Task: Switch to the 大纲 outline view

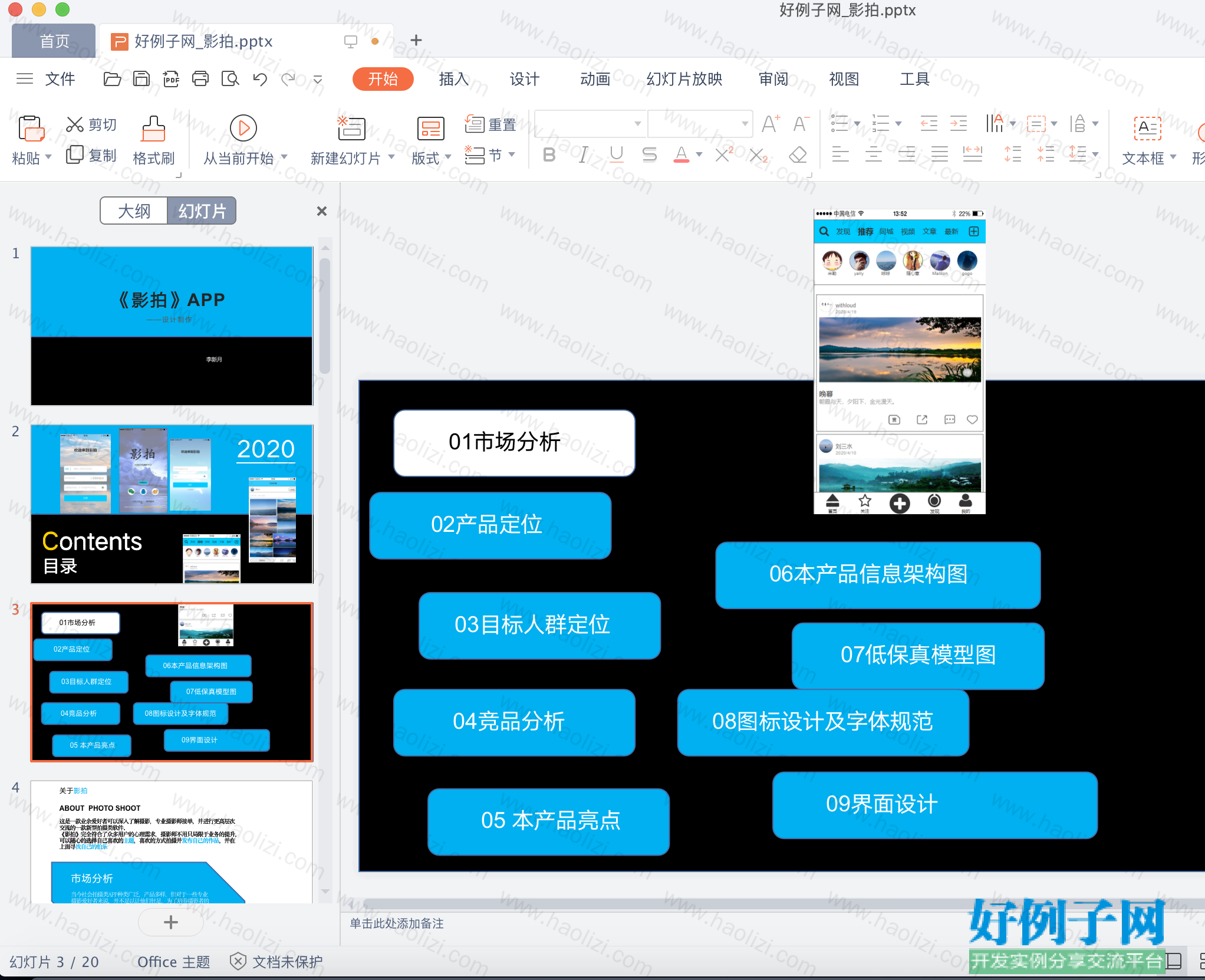Action: click(134, 211)
